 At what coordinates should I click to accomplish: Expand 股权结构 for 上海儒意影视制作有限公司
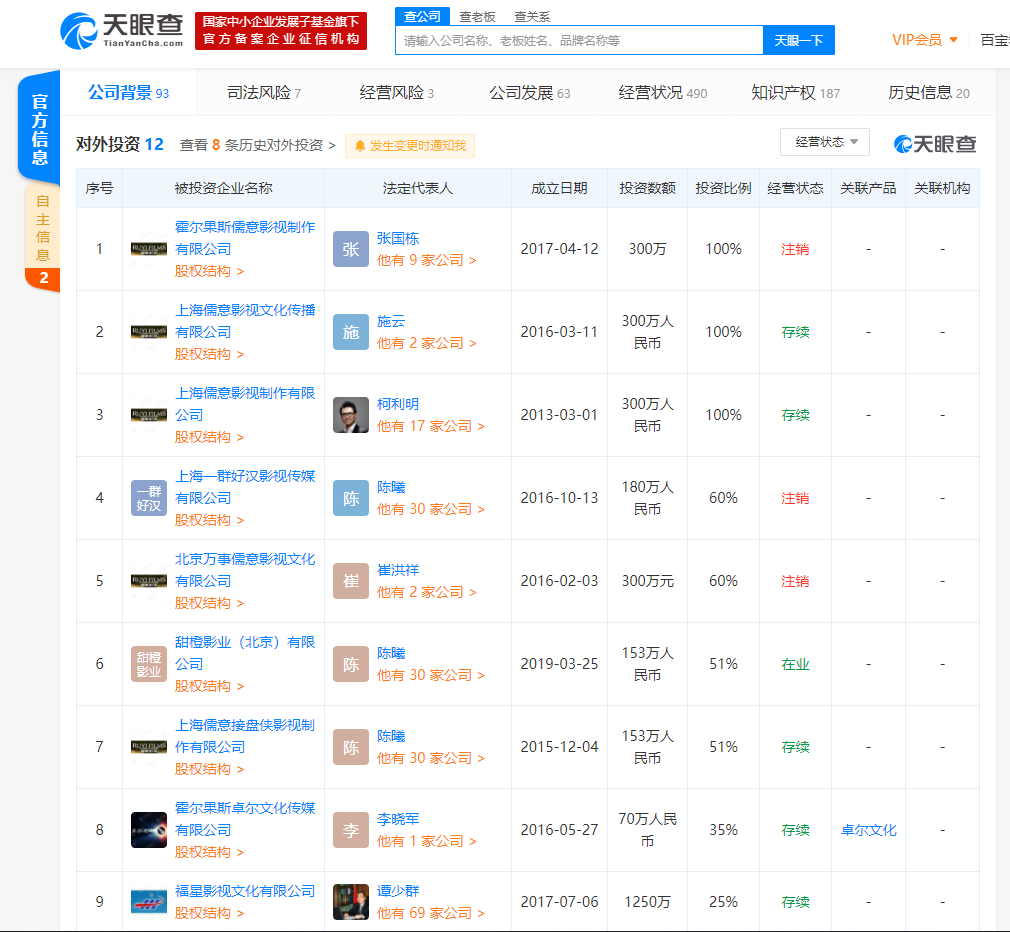(209, 437)
